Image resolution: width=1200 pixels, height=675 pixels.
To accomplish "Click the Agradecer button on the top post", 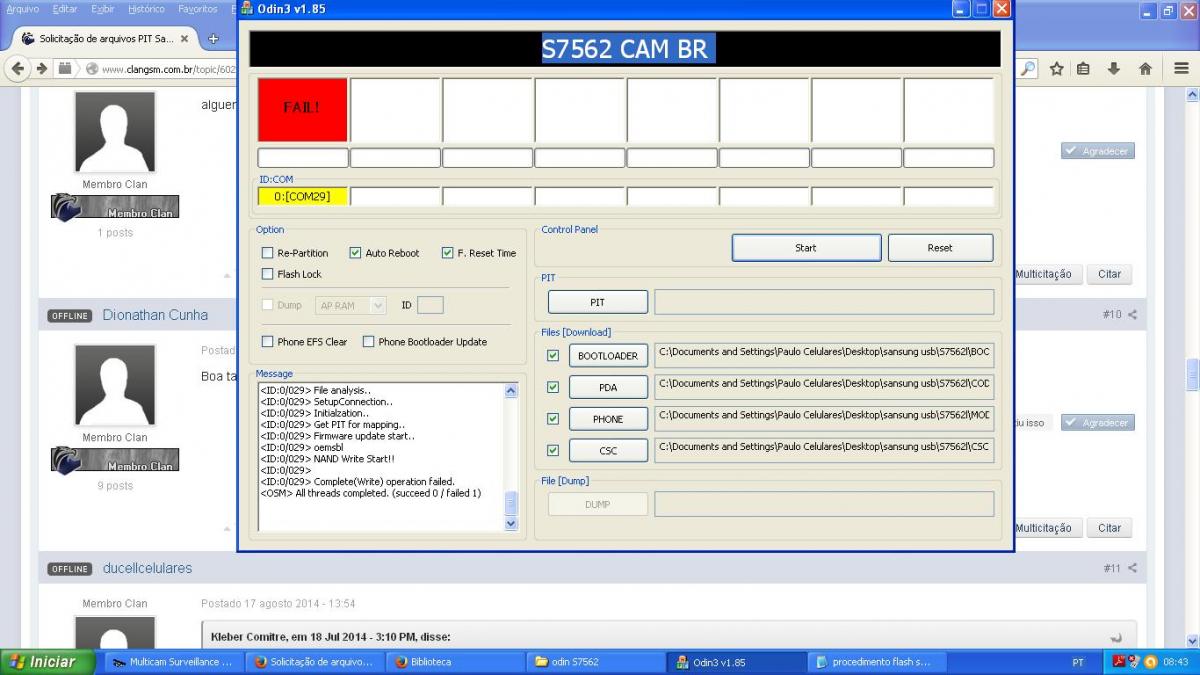I will click(1098, 151).
